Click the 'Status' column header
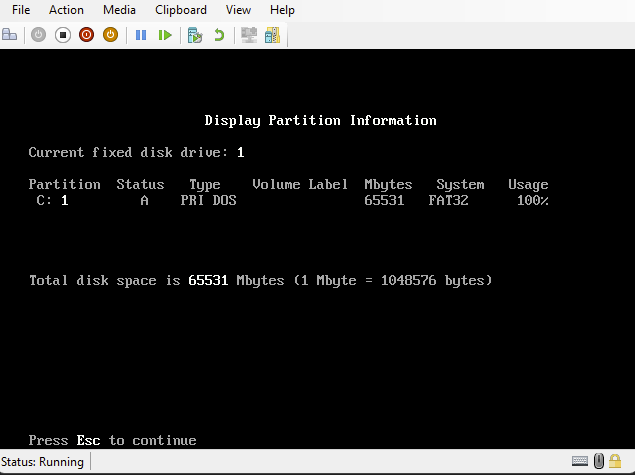Image resolution: width=635 pixels, height=475 pixels. (140, 185)
